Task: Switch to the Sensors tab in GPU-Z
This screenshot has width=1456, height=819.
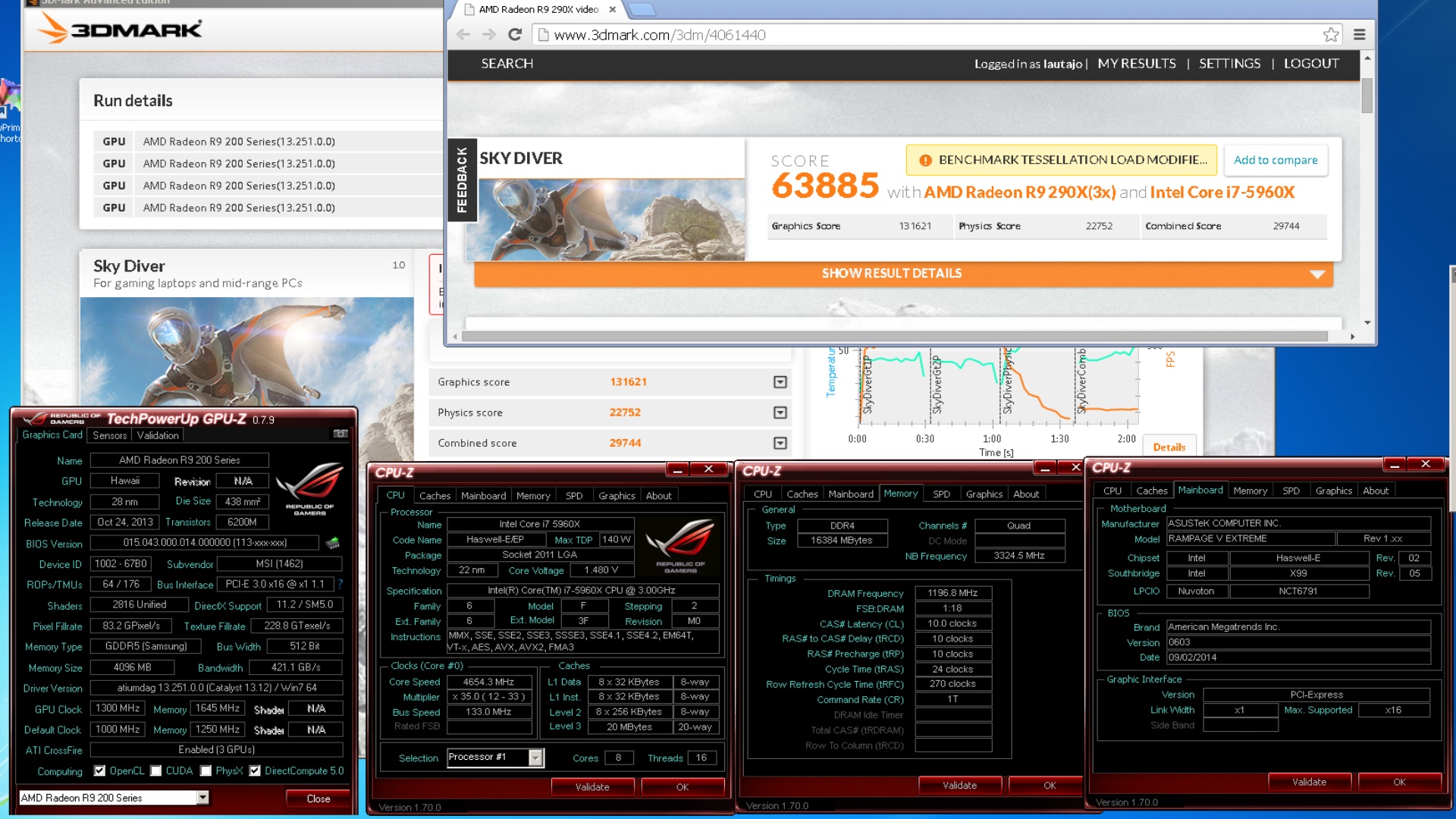Action: pos(110,435)
